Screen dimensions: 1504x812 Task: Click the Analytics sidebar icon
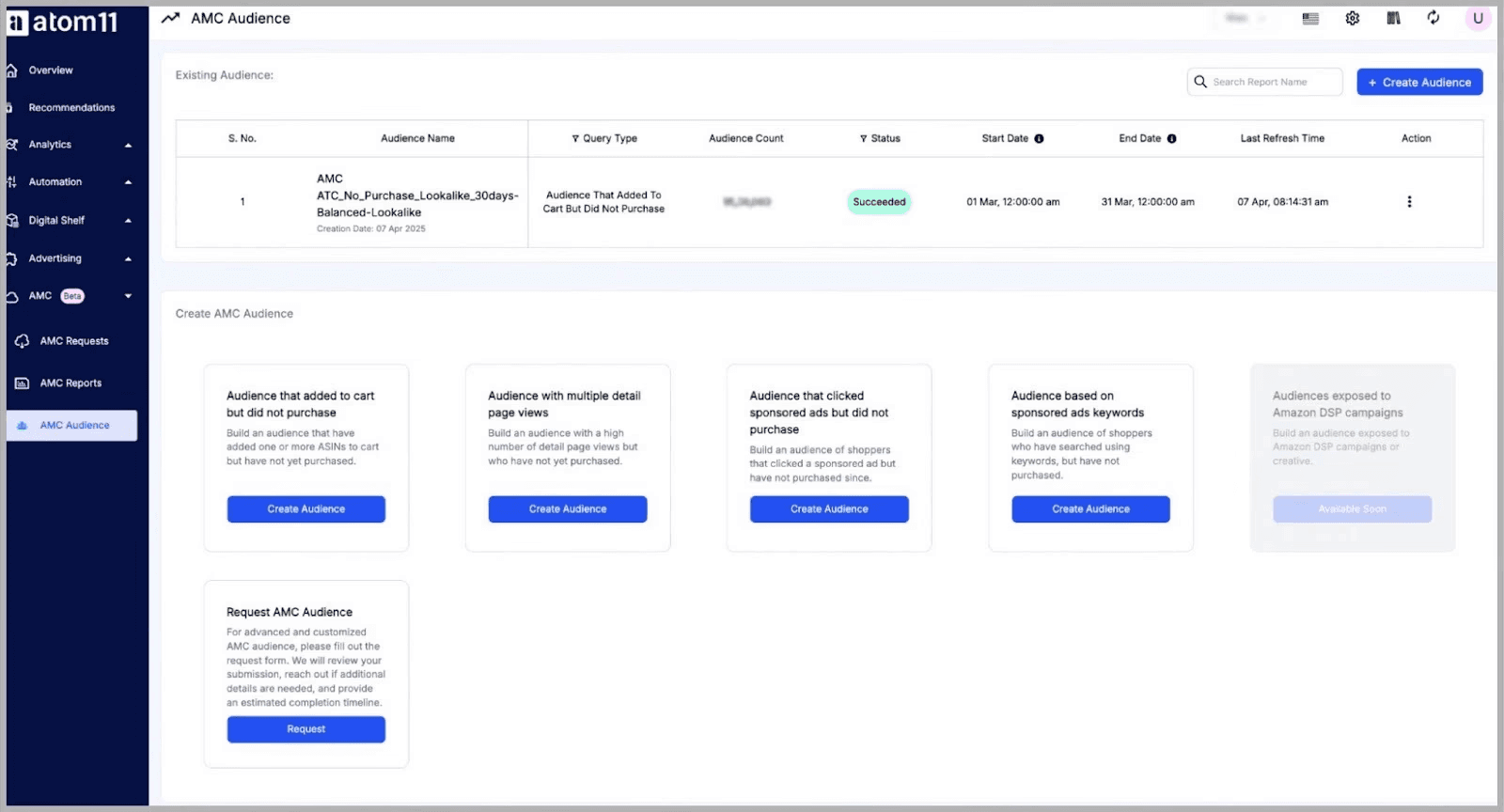[11, 145]
